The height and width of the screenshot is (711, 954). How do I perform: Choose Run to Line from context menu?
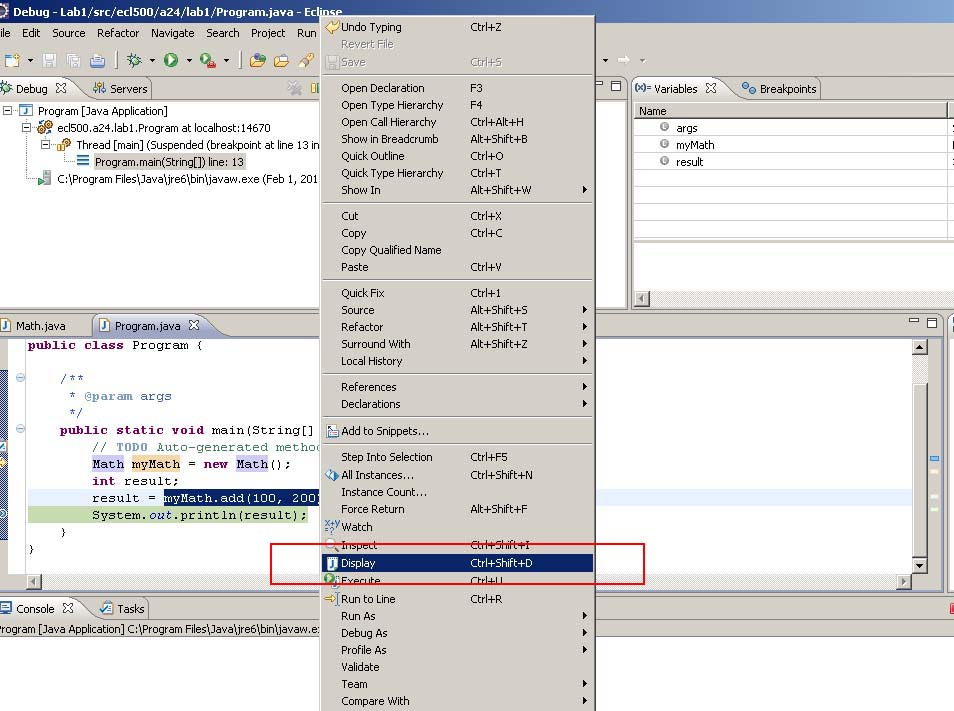point(457,599)
